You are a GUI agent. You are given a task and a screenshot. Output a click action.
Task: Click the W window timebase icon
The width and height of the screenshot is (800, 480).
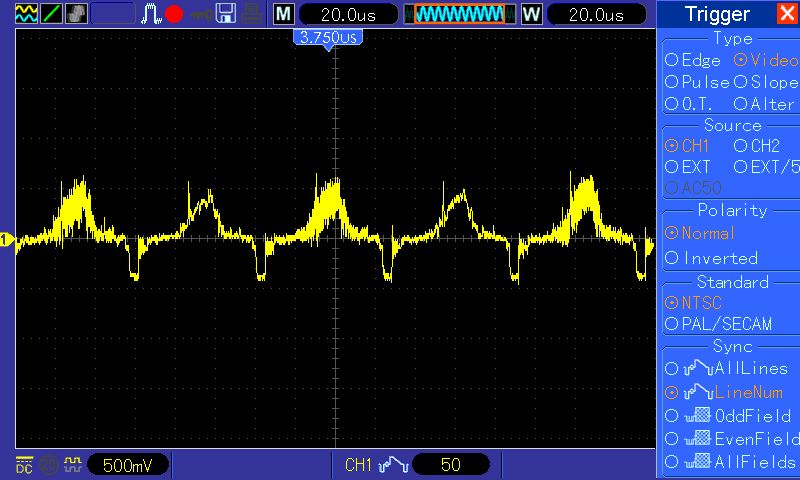click(531, 14)
